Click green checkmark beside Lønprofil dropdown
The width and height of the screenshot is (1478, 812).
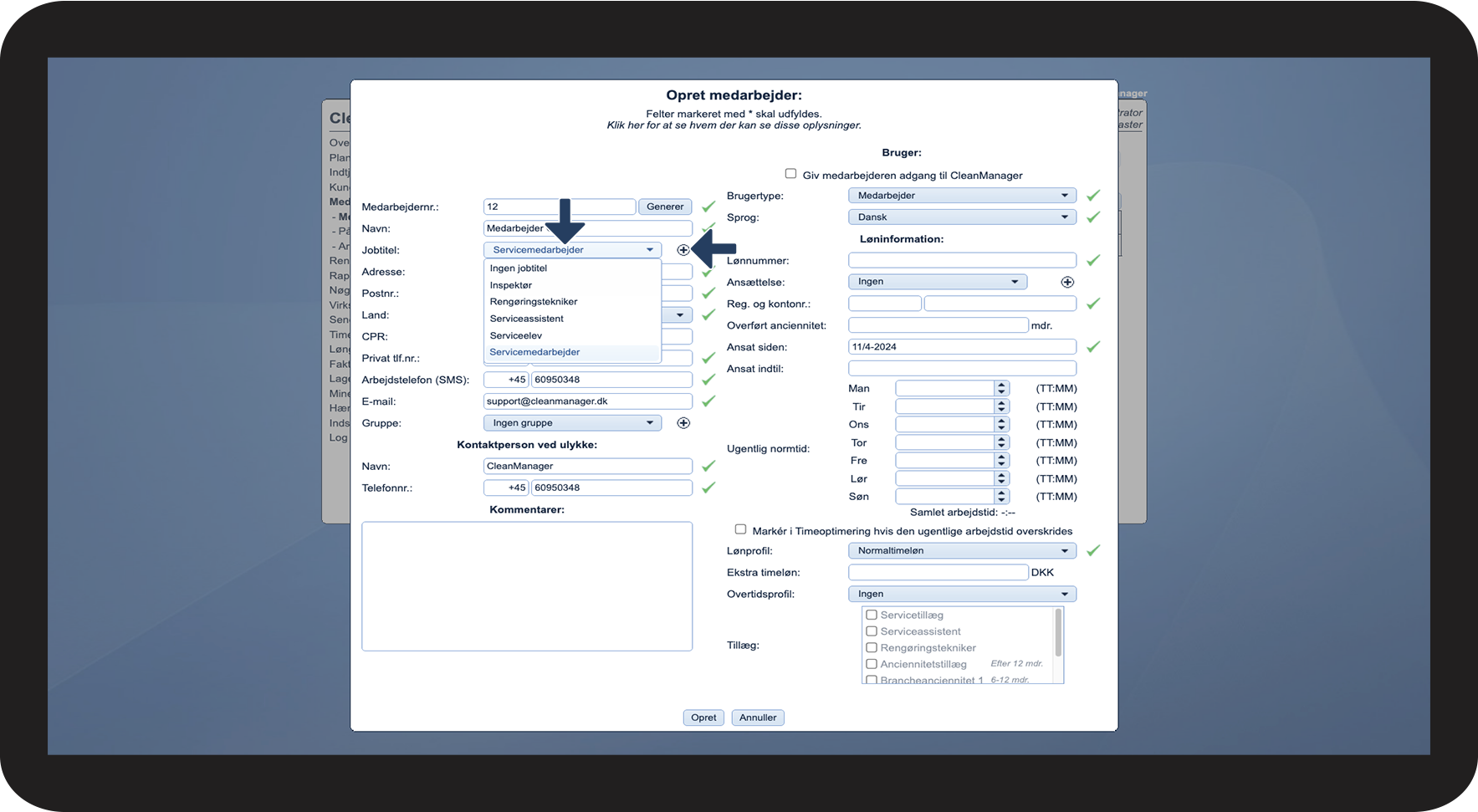(1092, 550)
